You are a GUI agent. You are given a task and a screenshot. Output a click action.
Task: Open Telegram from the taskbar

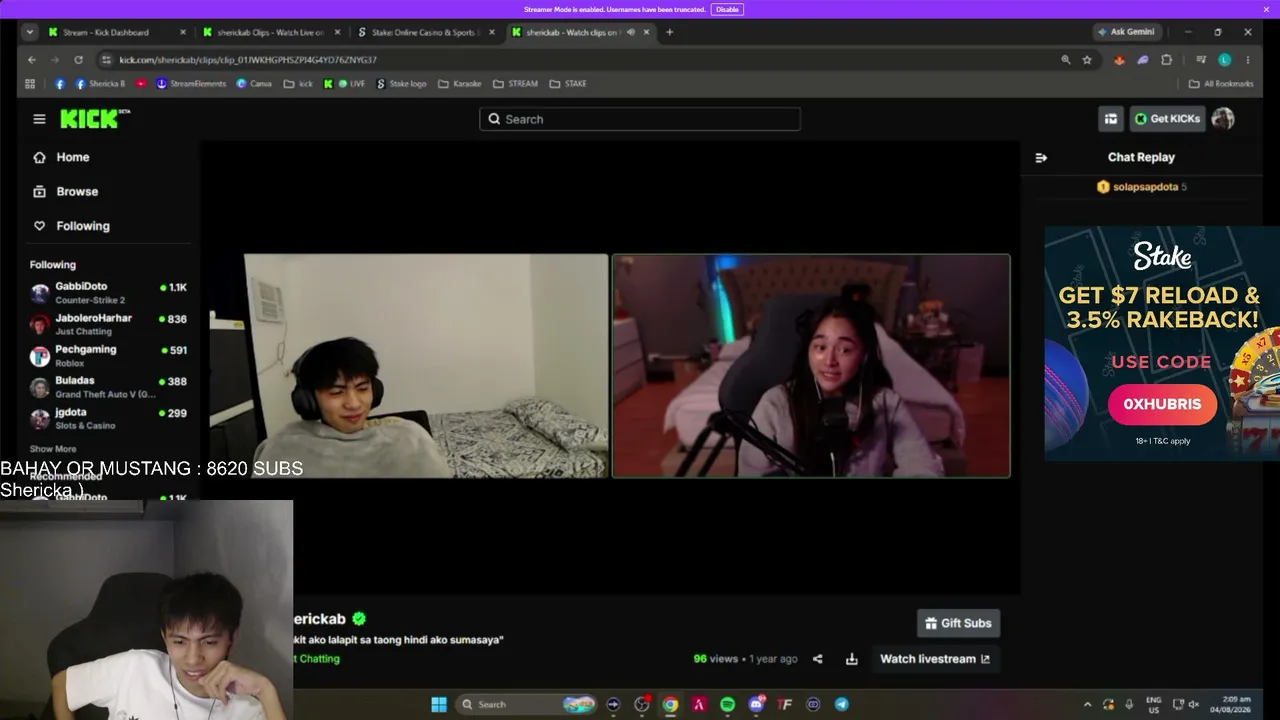(x=841, y=704)
